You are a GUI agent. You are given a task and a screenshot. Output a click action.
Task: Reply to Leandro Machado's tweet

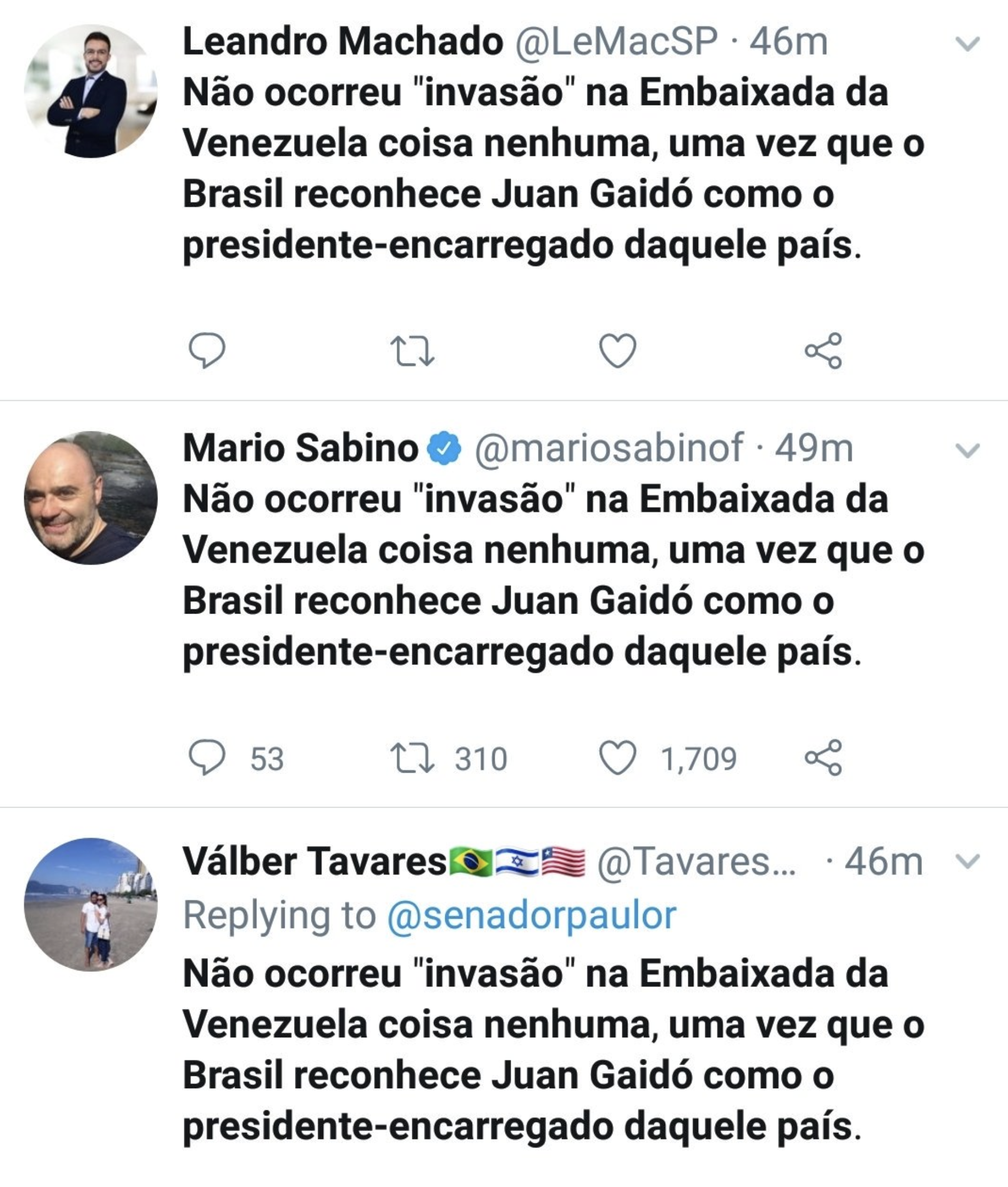pyautogui.click(x=207, y=350)
